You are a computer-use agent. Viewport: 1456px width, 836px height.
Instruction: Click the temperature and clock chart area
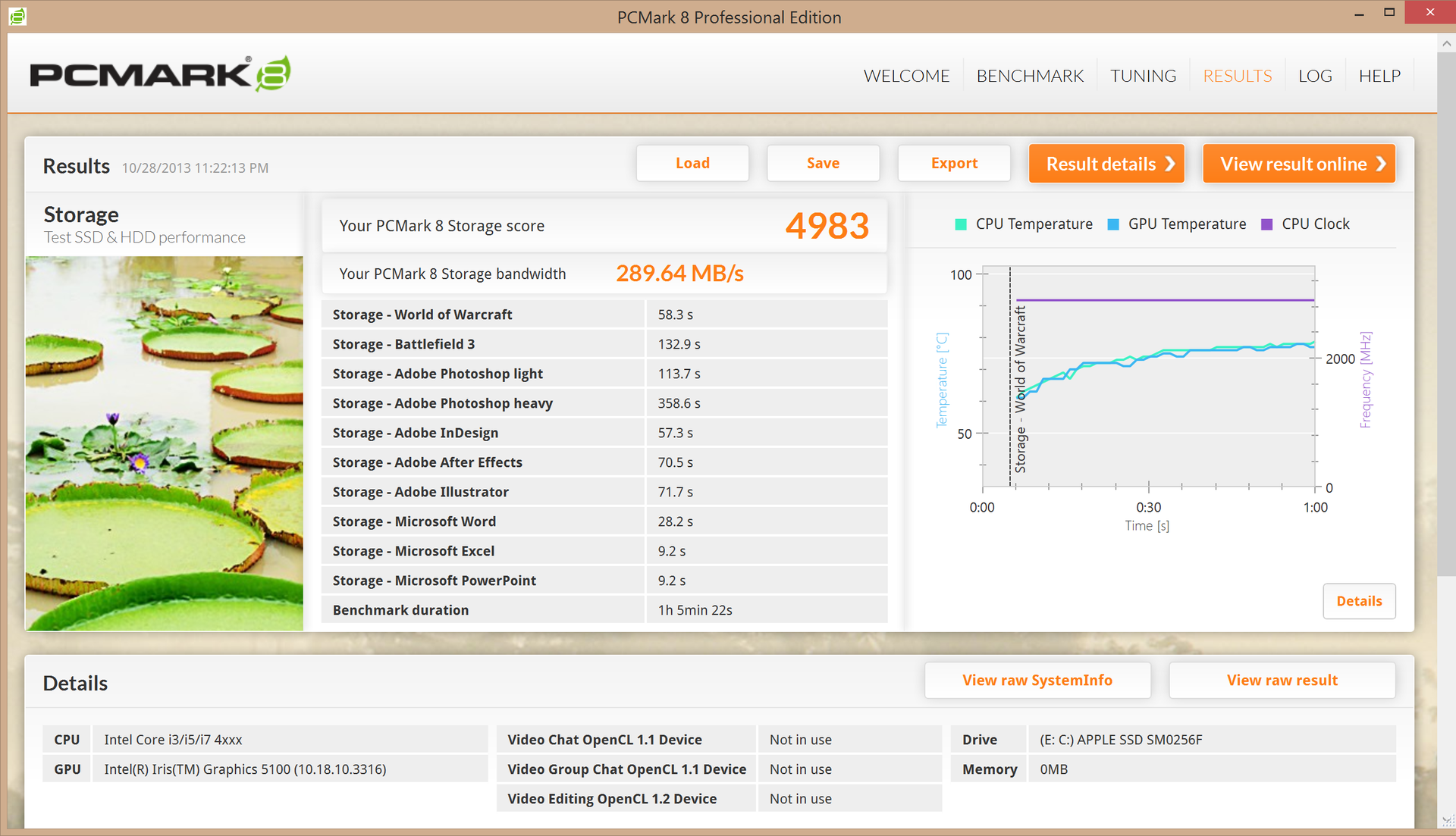point(1148,377)
